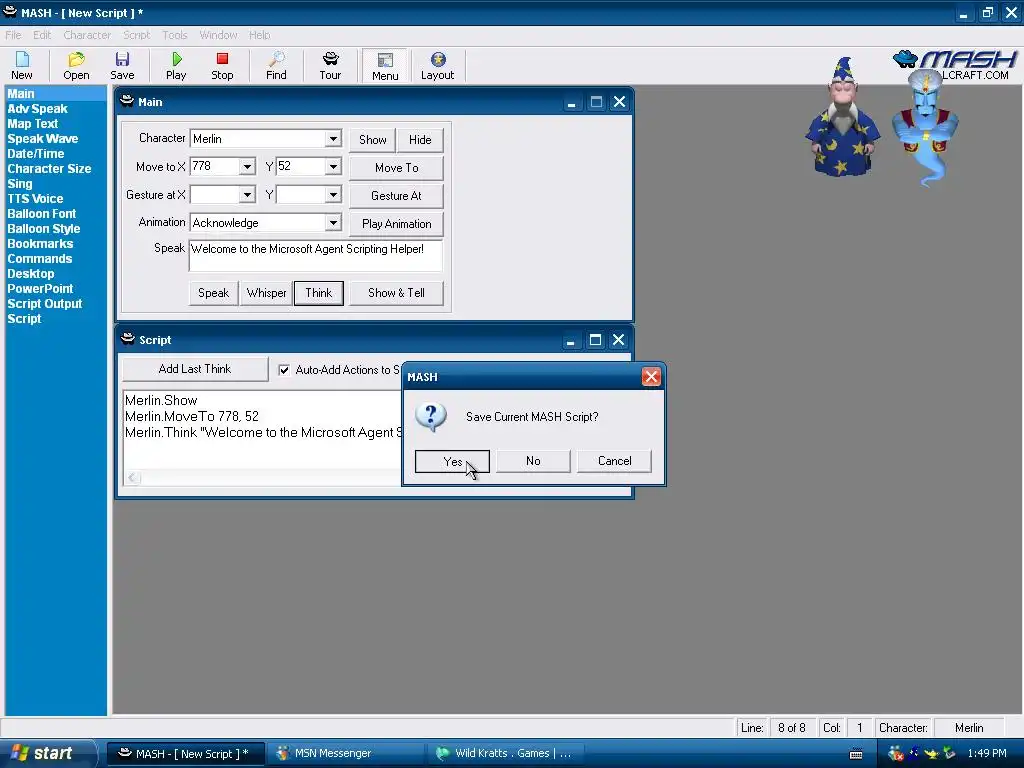Screen dimensions: 1024x768
Task: Click the Speak button below the text box
Action: [214, 293]
